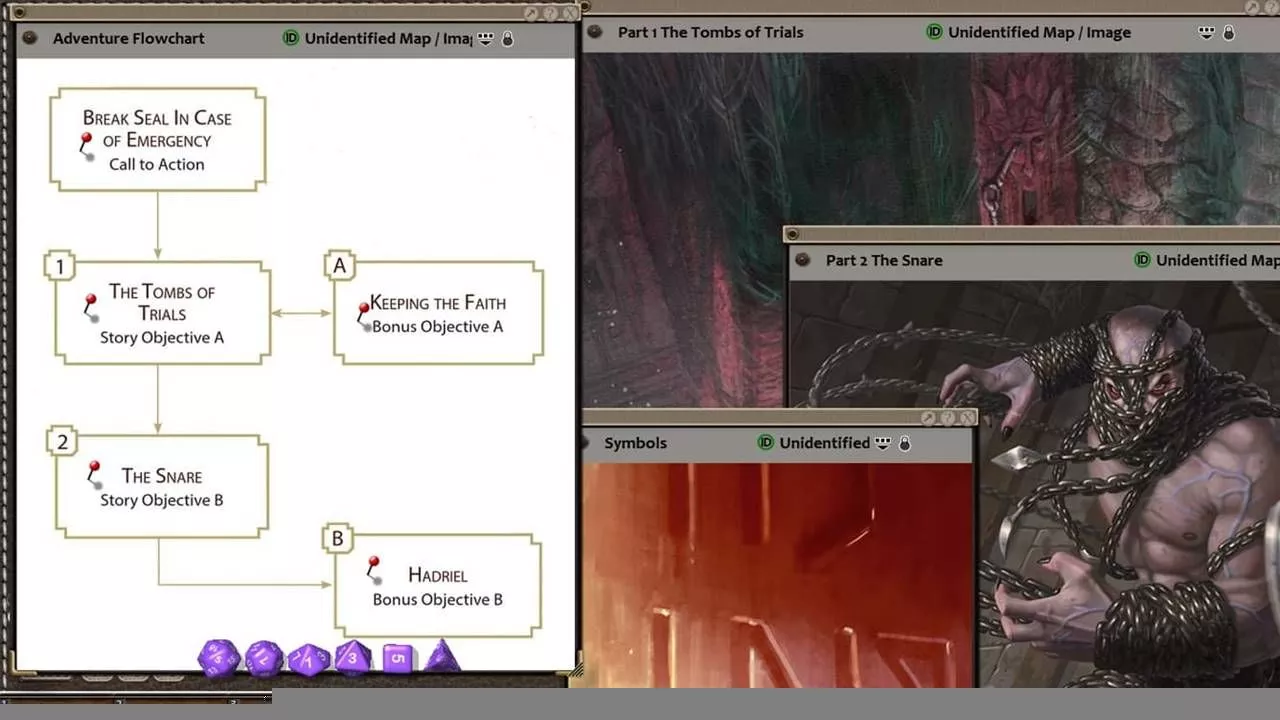Click the resize grip of Adventure Flowchart window
The image size is (1280, 720).
pos(574,672)
